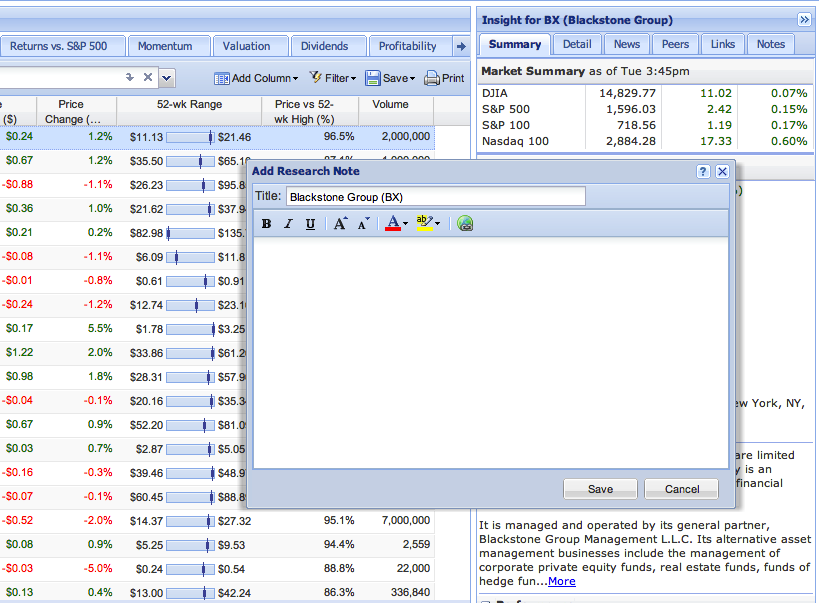Cancel the research note

point(682,489)
